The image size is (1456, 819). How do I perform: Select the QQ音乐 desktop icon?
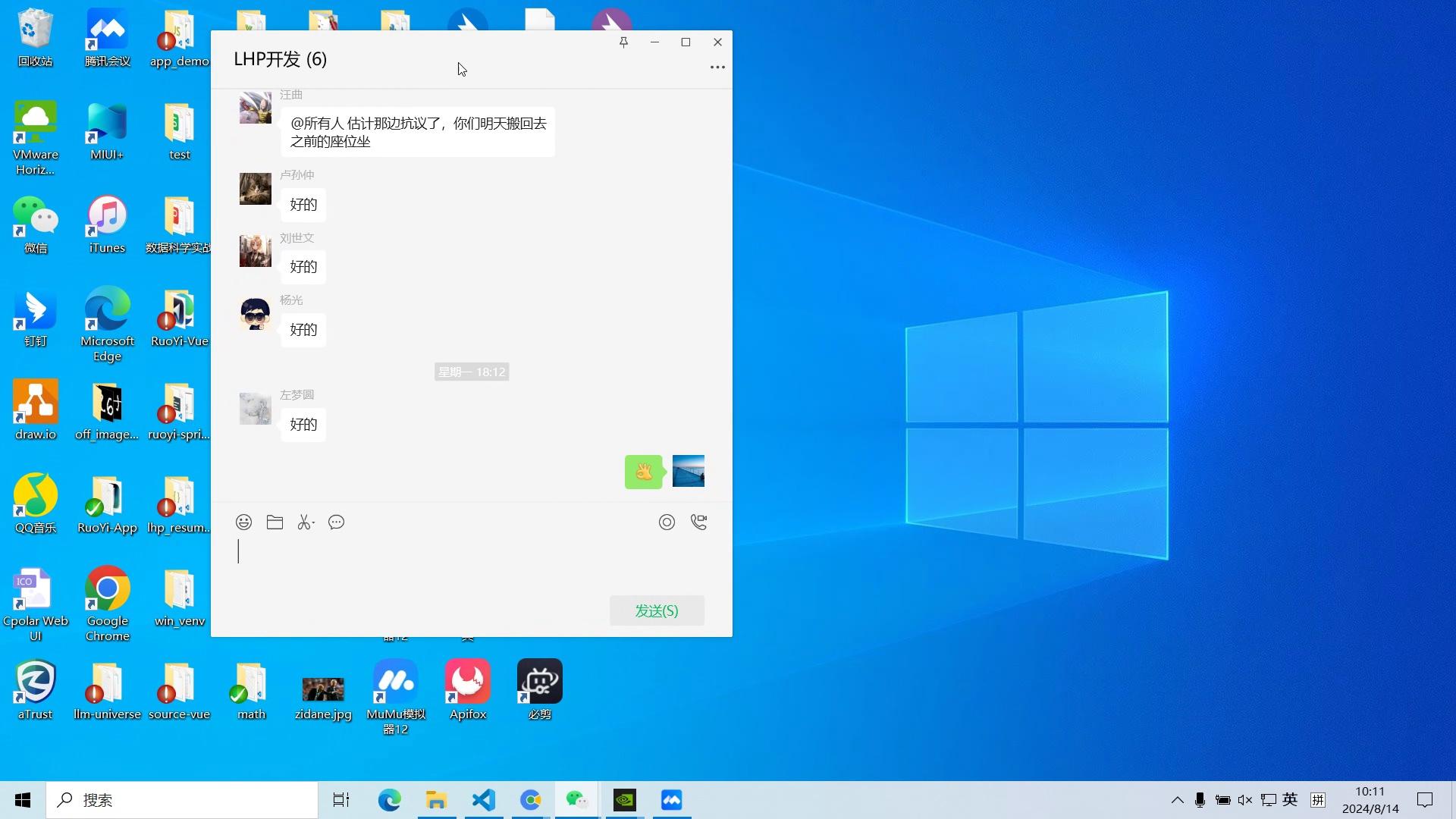point(36,504)
